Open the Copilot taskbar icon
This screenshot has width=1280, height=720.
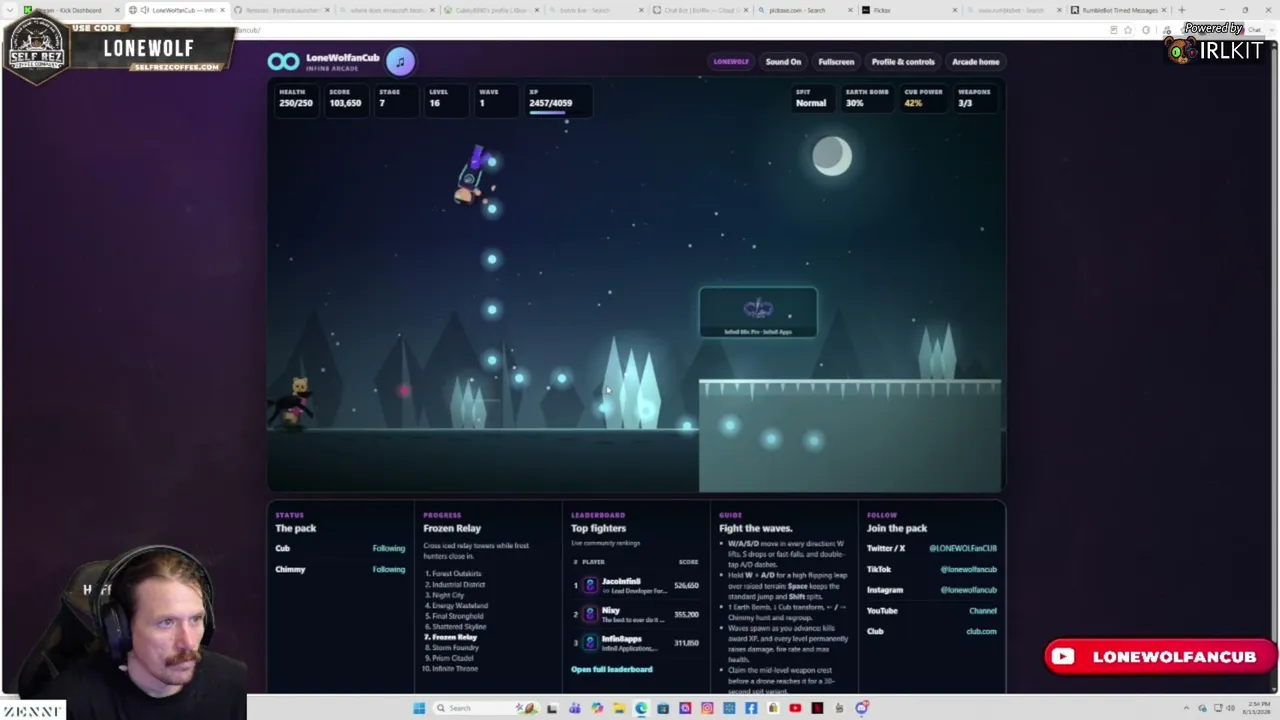597,708
